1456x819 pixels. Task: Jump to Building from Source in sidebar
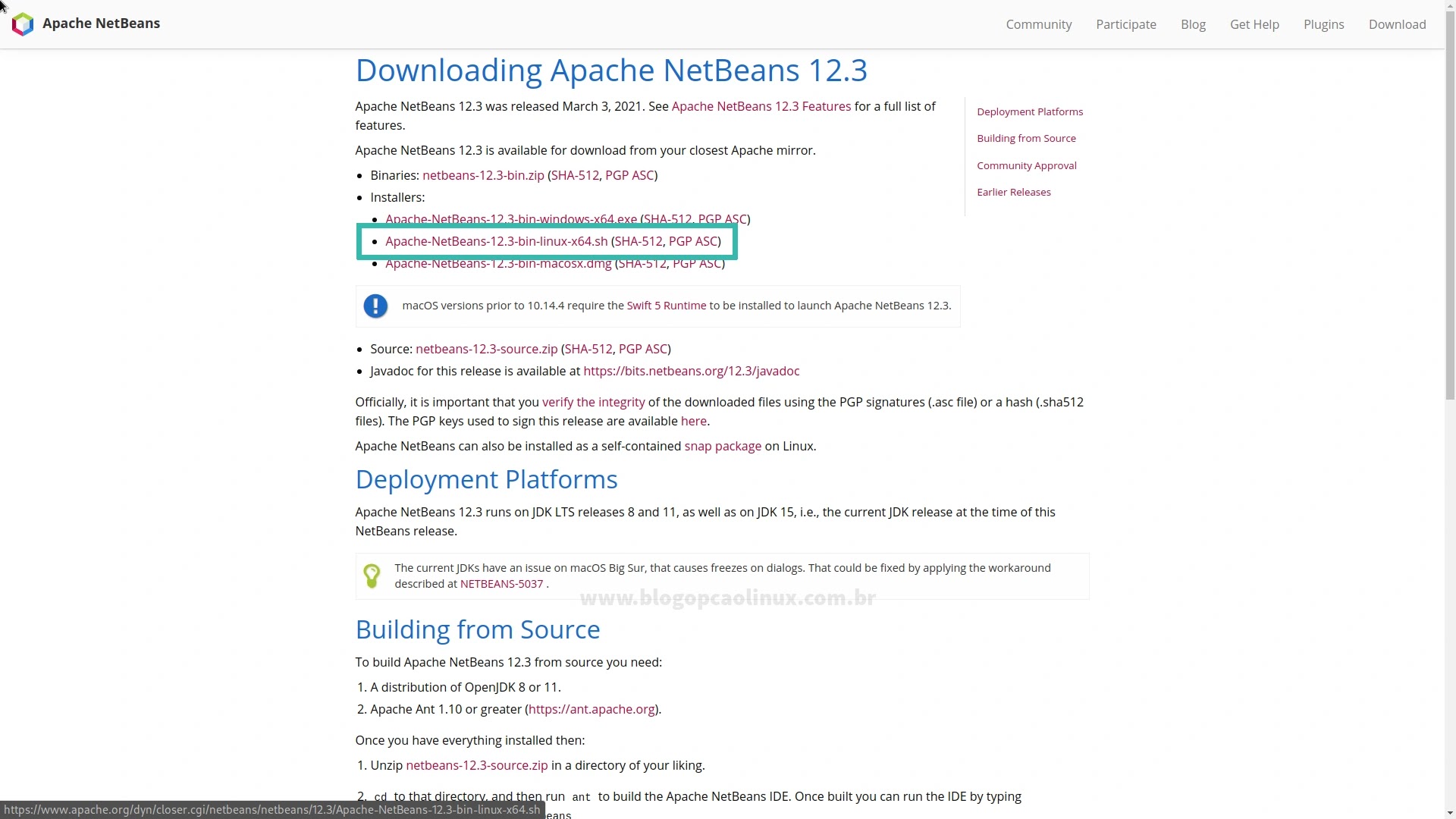point(1026,138)
